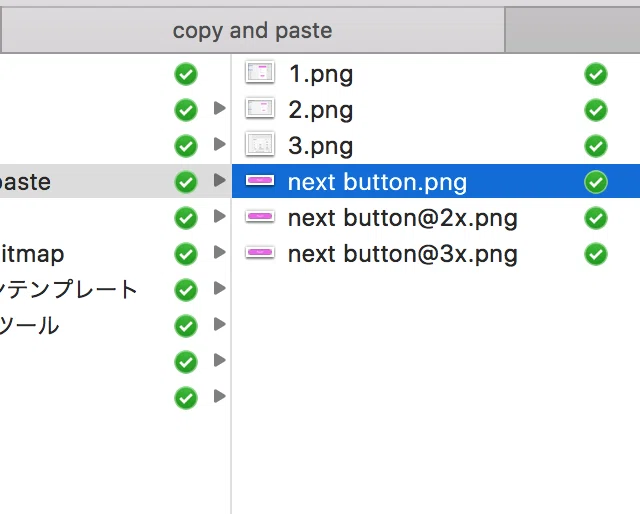This screenshot has width=640, height=514.
Task: Select the file name 2.png
Action: (x=321, y=110)
